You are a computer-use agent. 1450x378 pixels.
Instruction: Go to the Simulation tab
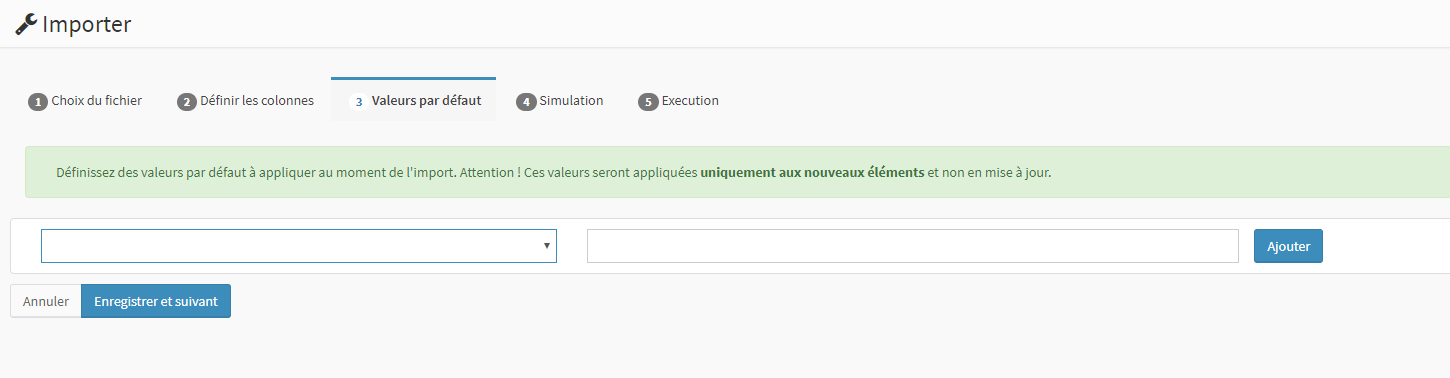coord(560,101)
